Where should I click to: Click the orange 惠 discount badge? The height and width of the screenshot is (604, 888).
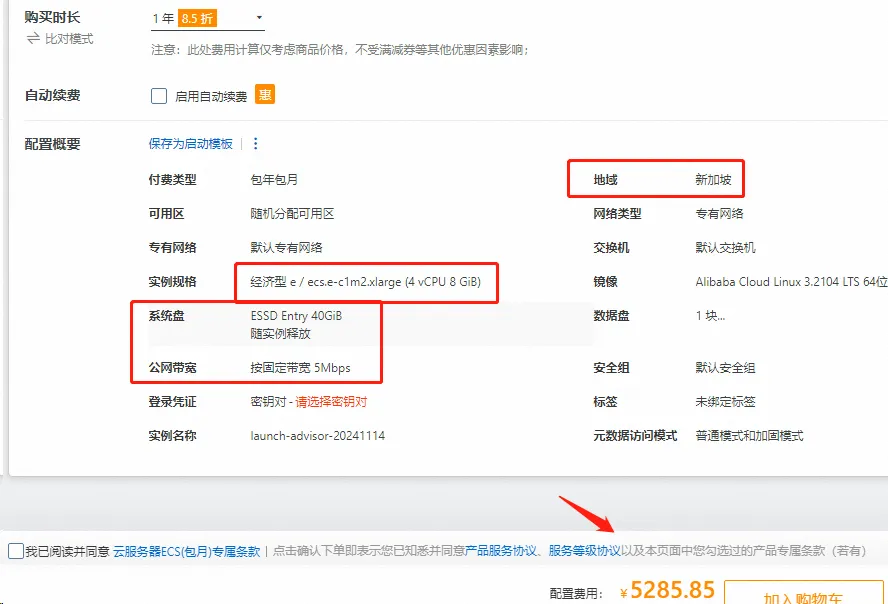click(264, 94)
